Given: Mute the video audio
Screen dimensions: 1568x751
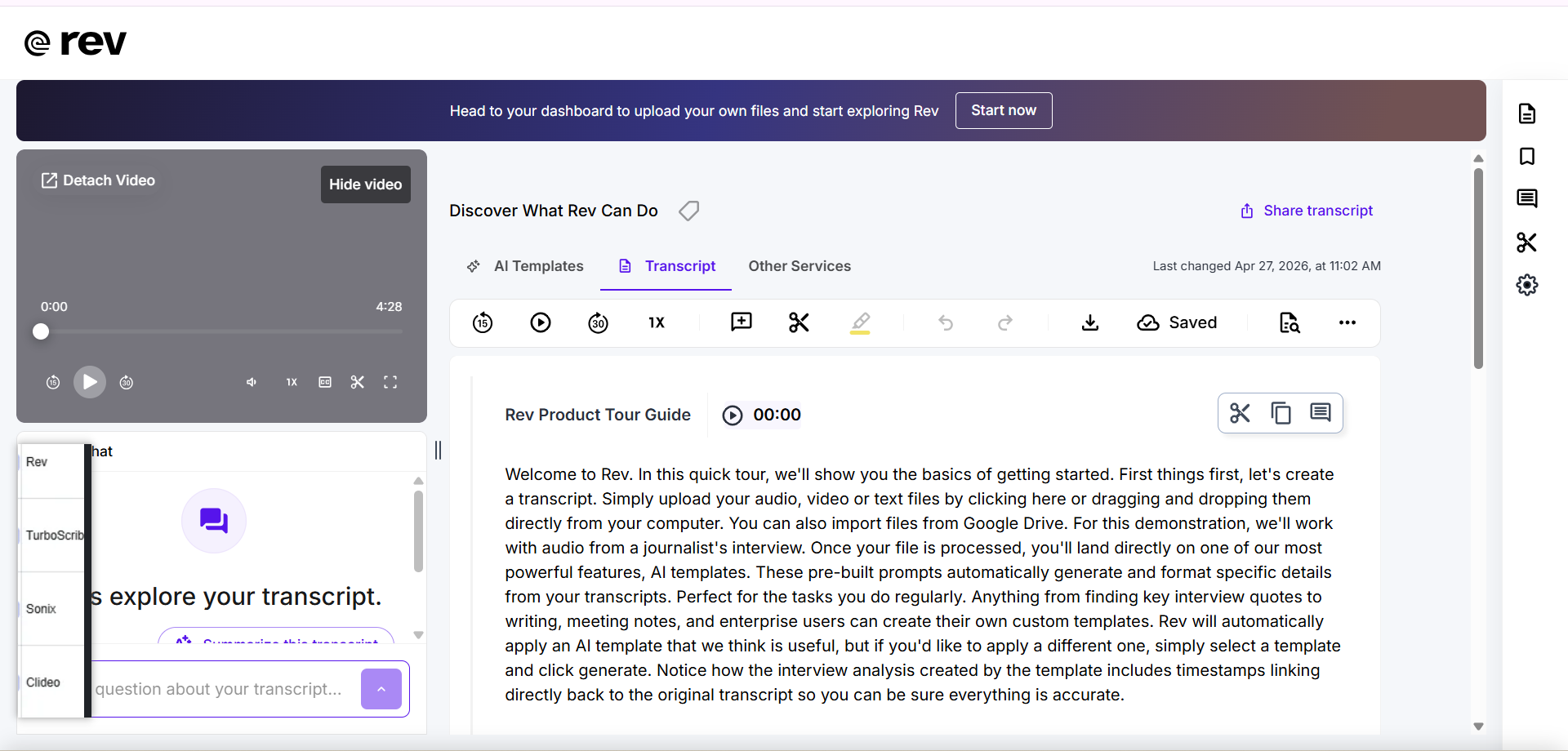Looking at the screenshot, I should pyautogui.click(x=251, y=381).
